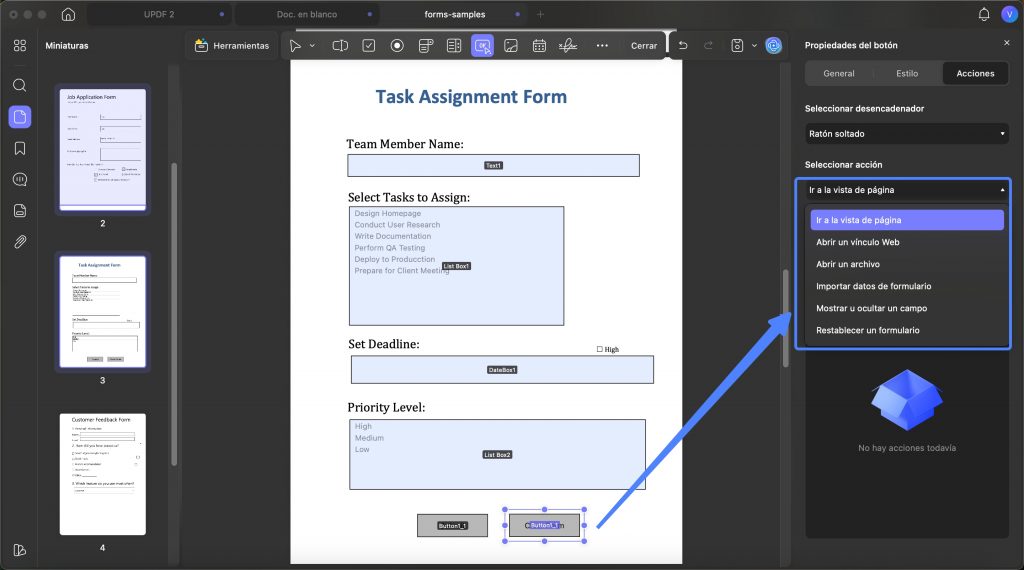Select the checkbox form field tool
The height and width of the screenshot is (570, 1024).
click(369, 46)
